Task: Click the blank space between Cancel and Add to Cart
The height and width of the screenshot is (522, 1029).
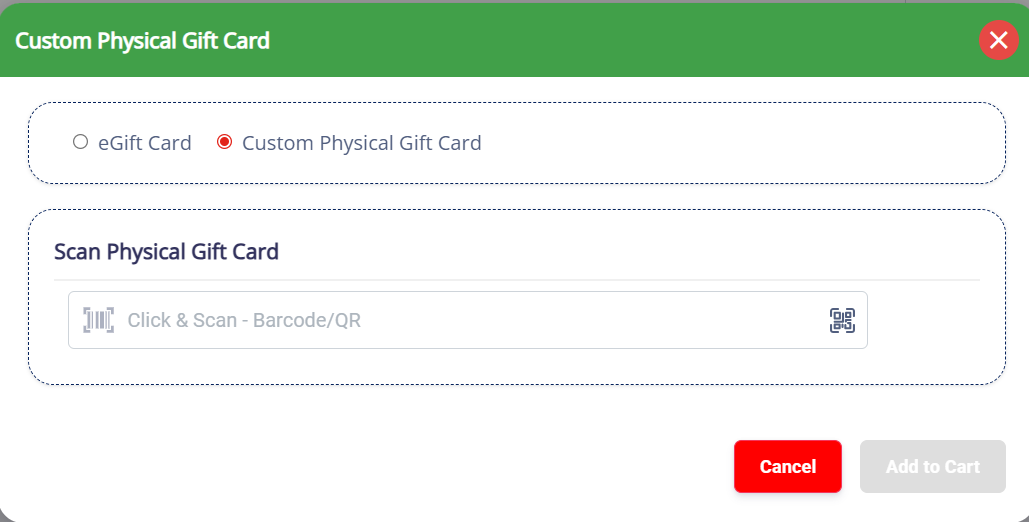Action: point(851,467)
